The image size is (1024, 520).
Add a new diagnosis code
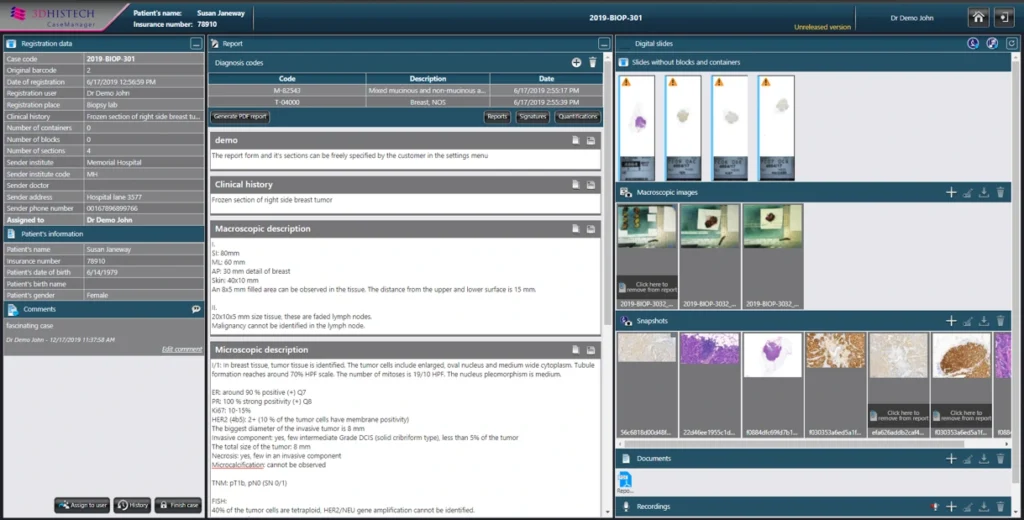tap(576, 63)
